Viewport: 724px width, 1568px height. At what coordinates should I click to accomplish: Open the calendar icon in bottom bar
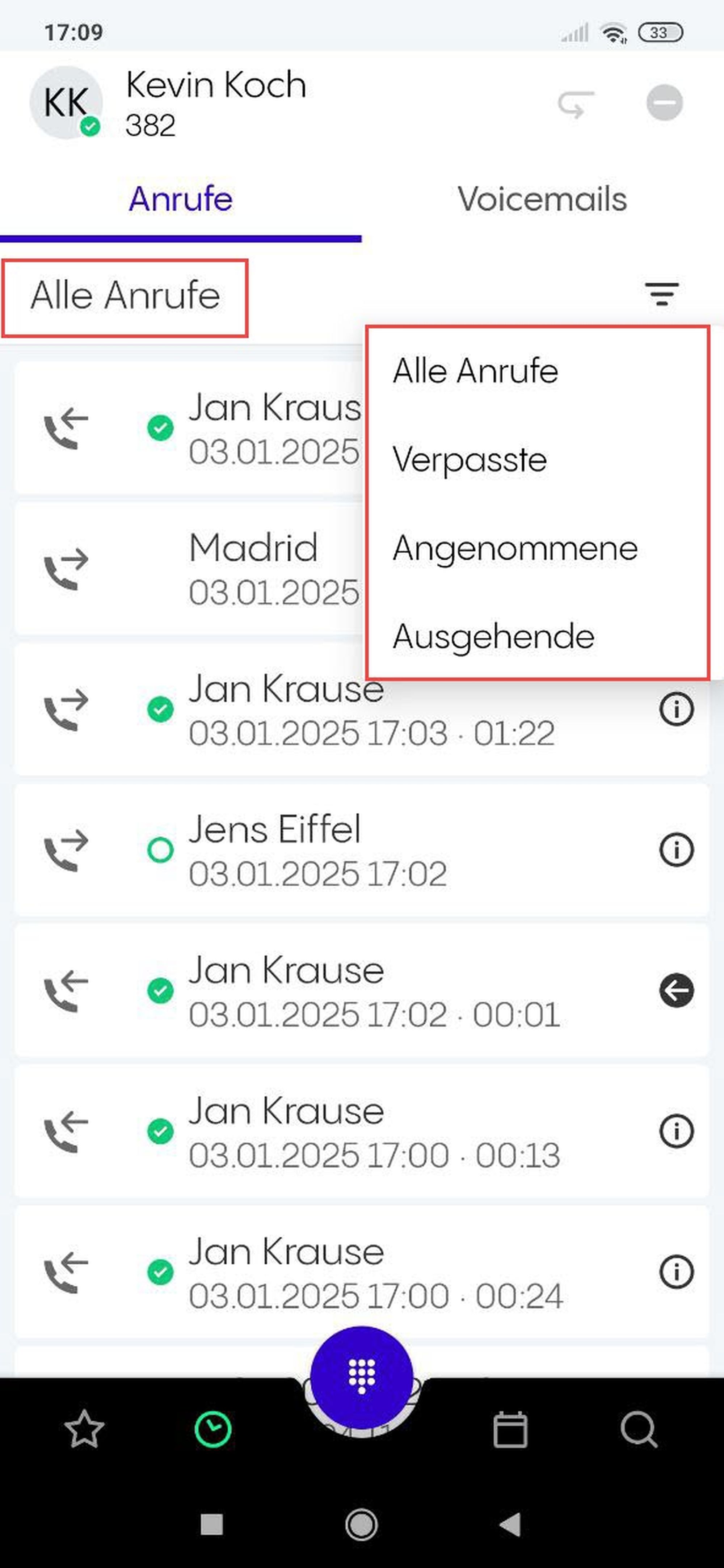point(510,1429)
